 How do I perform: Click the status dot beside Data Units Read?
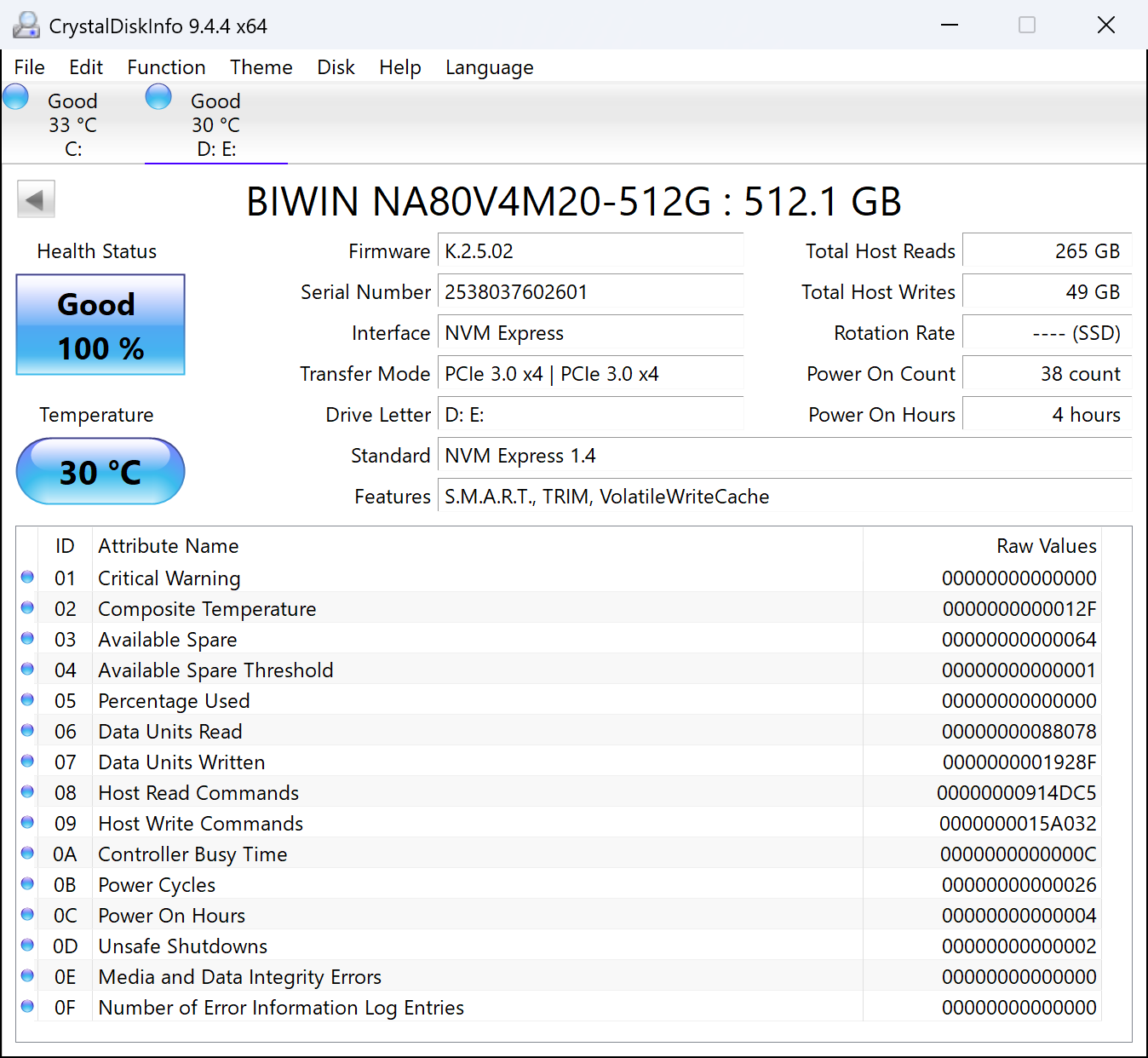tap(27, 730)
